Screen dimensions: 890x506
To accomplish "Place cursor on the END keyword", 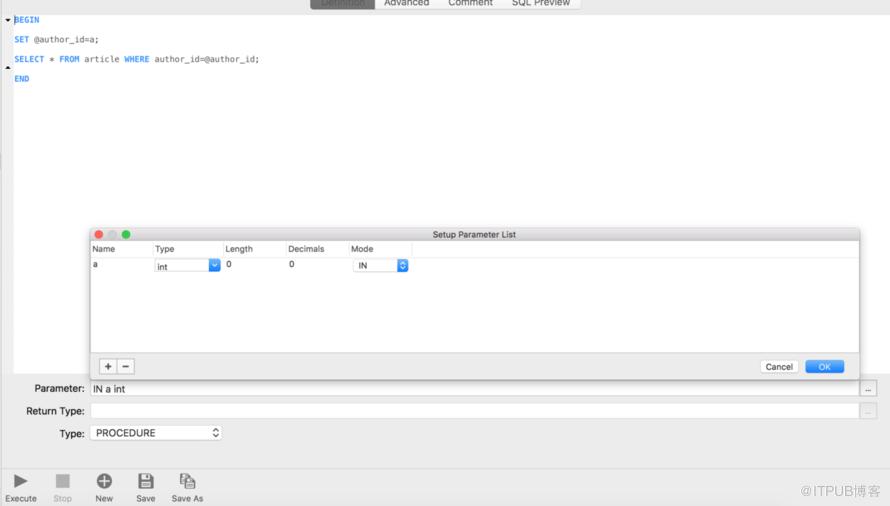I will click(22, 78).
